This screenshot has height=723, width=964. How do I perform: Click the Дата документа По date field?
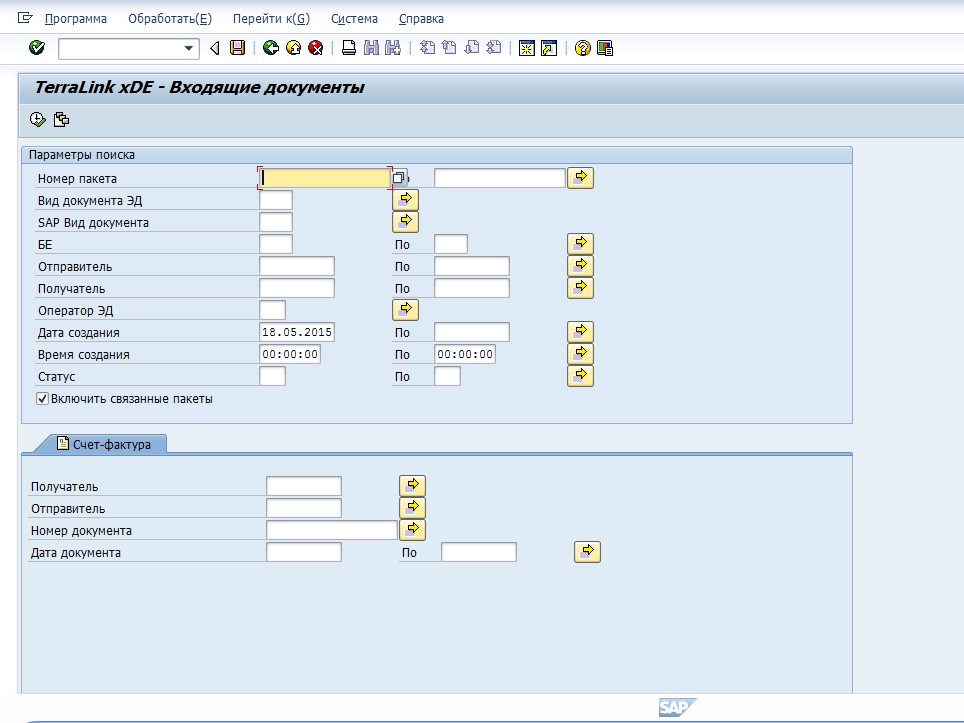(x=479, y=552)
